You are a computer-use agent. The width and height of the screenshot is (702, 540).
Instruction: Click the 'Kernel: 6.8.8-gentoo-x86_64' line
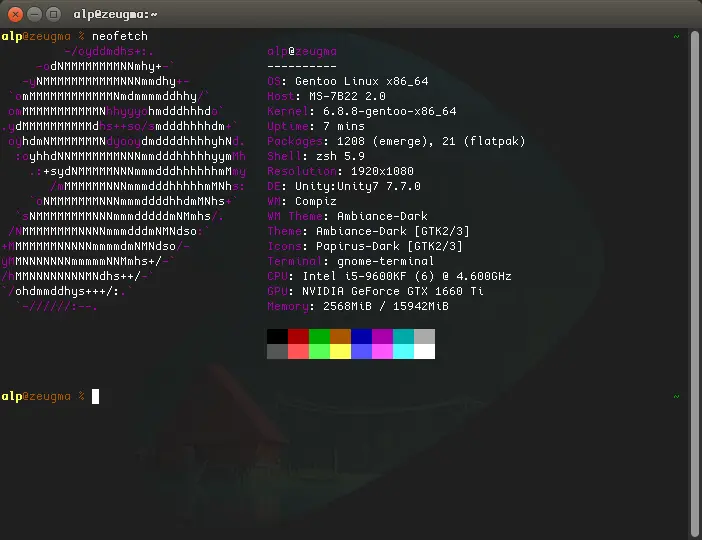point(362,111)
